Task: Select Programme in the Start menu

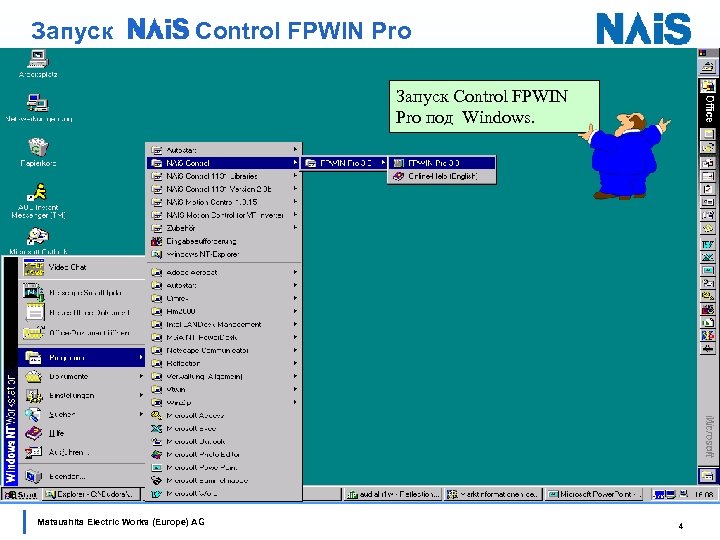Action: (x=82, y=357)
